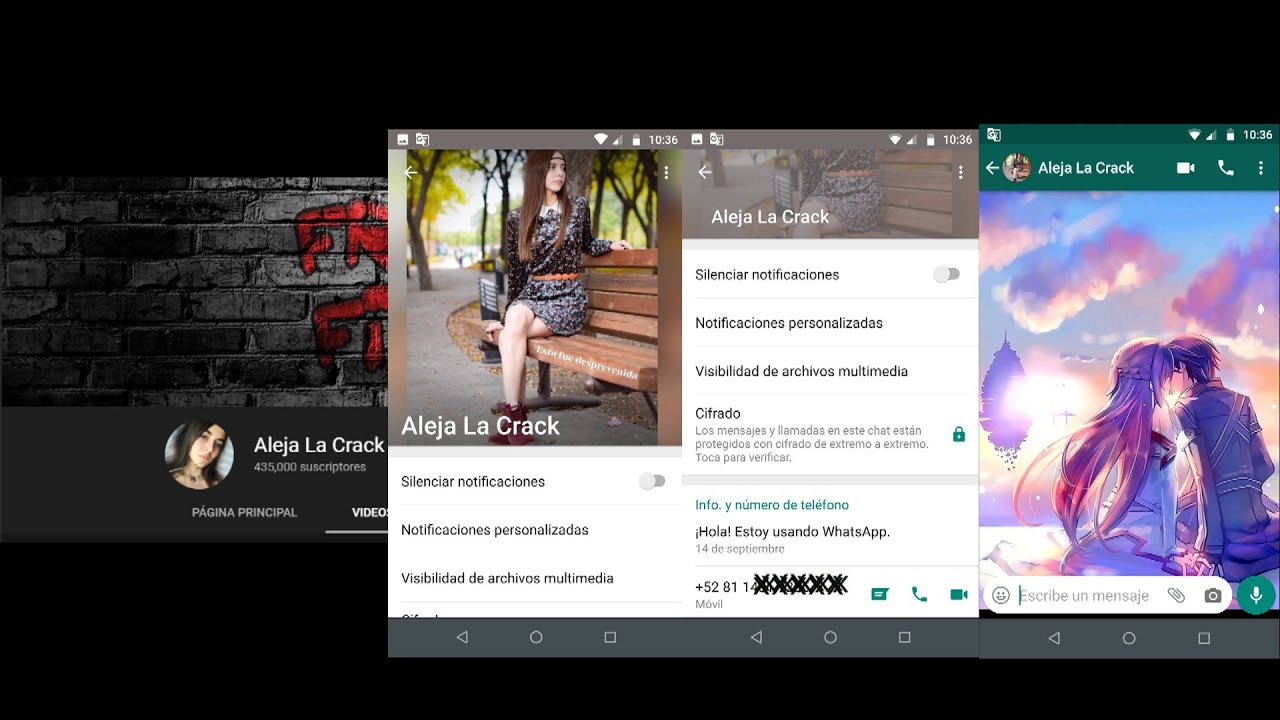This screenshot has height=720, width=1280.
Task: Tap the Móvil label under the number
Action: click(709, 604)
